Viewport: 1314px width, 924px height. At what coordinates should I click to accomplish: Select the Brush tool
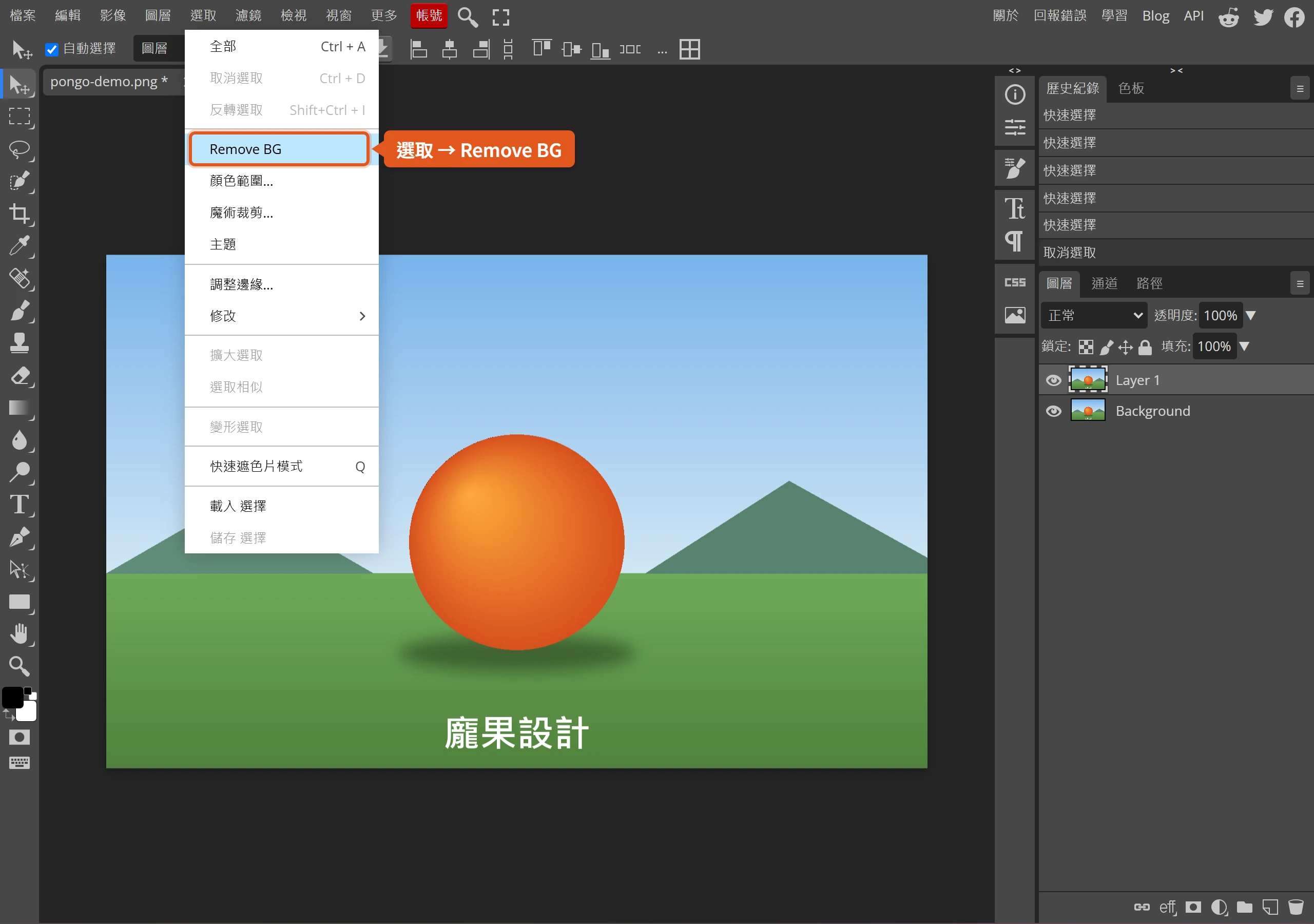(x=20, y=311)
